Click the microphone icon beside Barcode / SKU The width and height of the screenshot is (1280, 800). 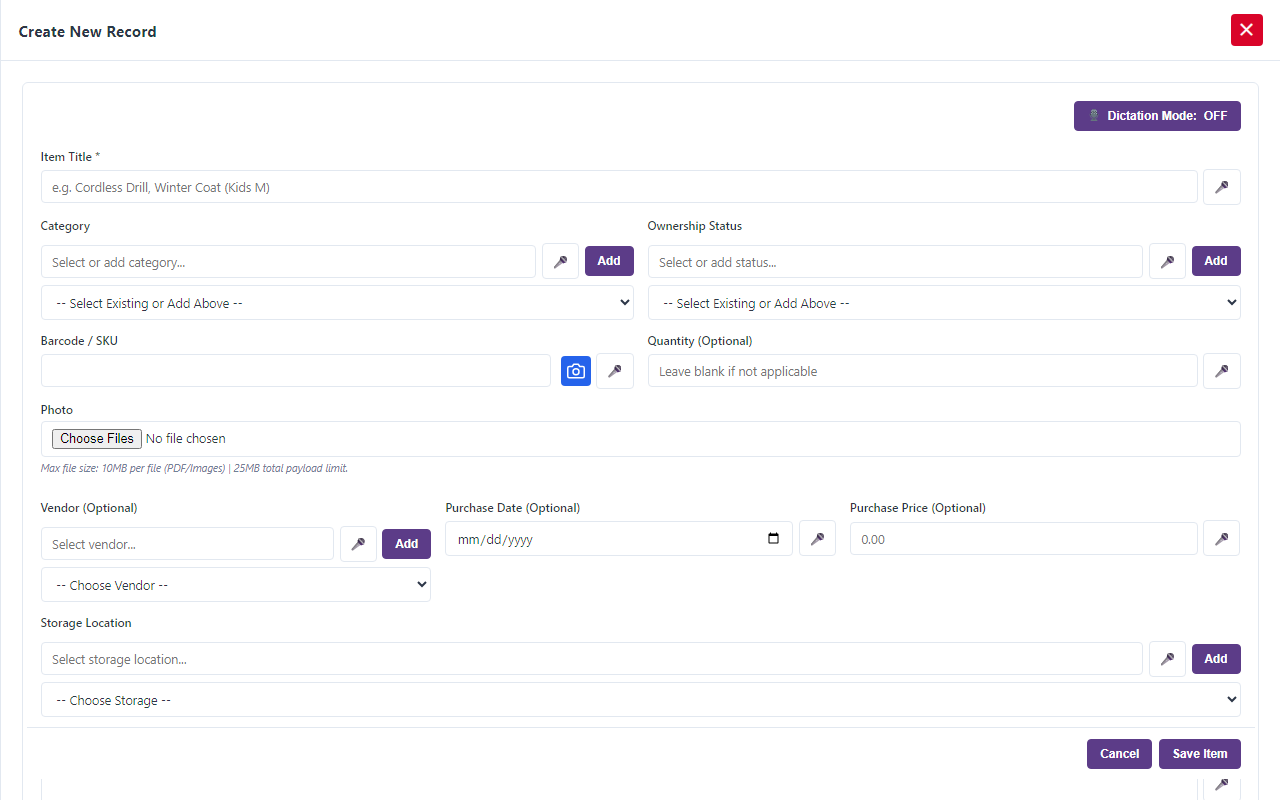[615, 371]
